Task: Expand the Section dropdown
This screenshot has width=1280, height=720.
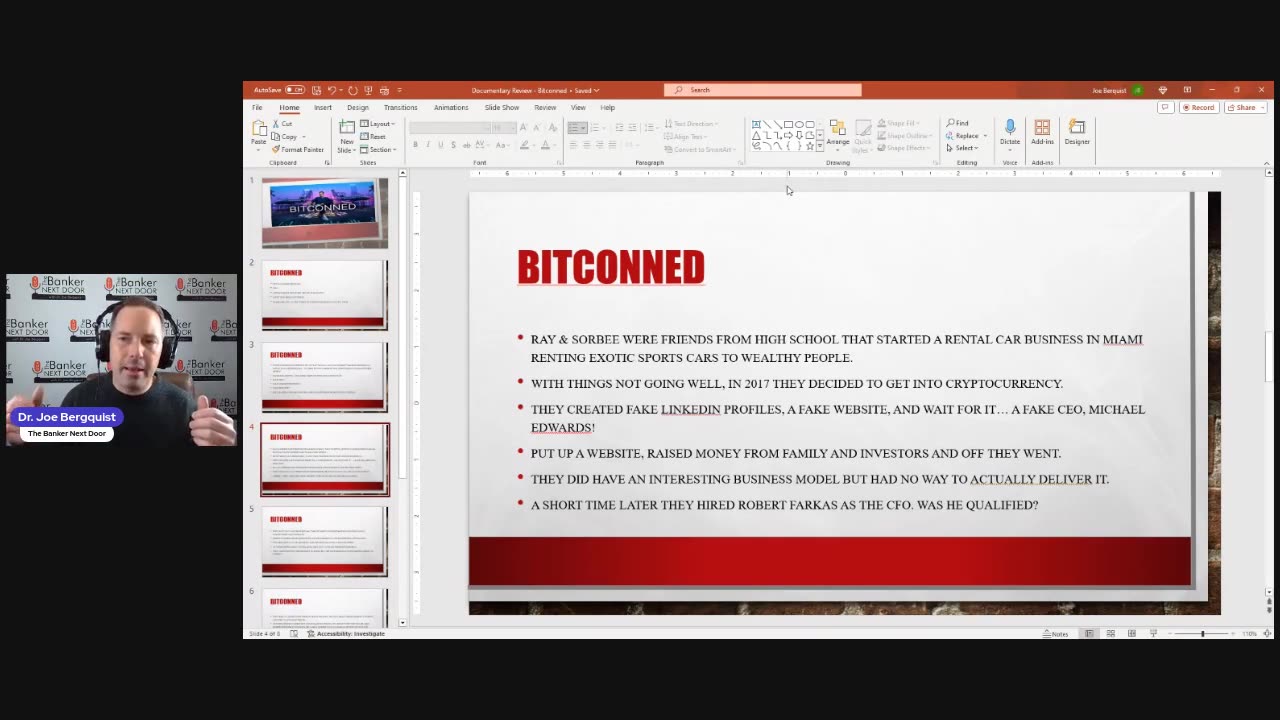Action: click(x=378, y=149)
